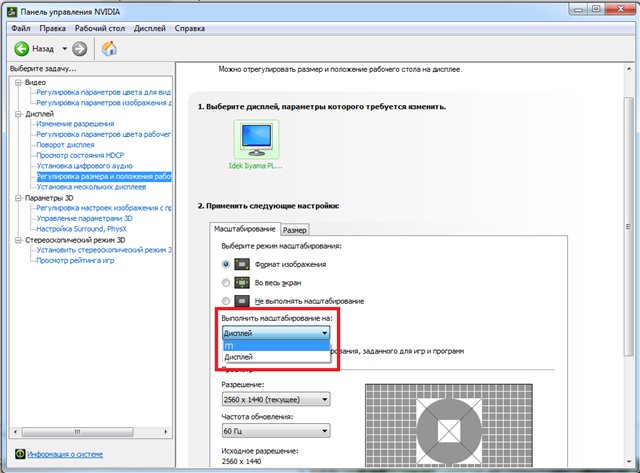Image resolution: width=640 pixels, height=473 pixels.
Task: Open the 'Справка' menu
Action: coord(190,29)
